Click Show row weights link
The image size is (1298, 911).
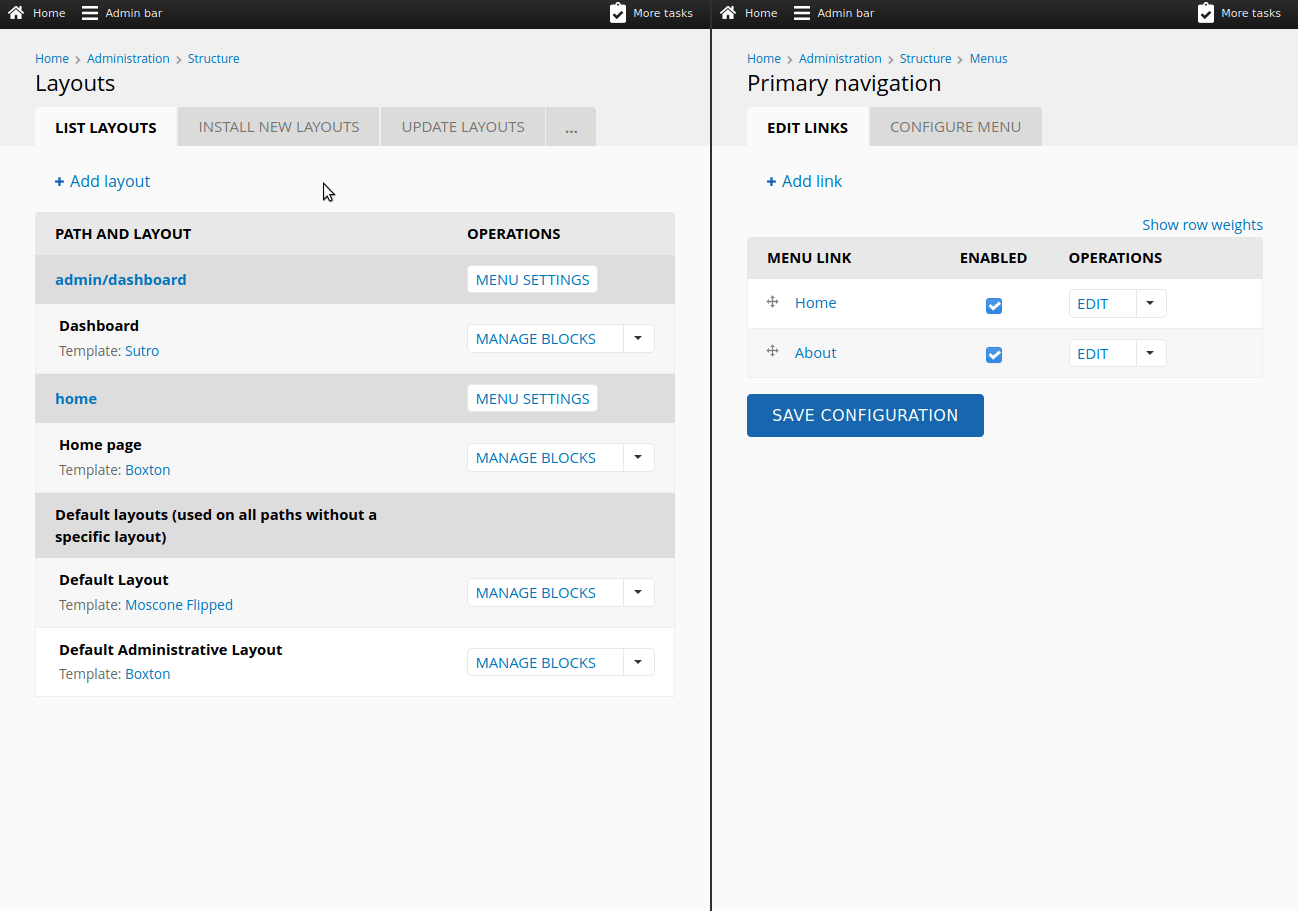click(1202, 225)
